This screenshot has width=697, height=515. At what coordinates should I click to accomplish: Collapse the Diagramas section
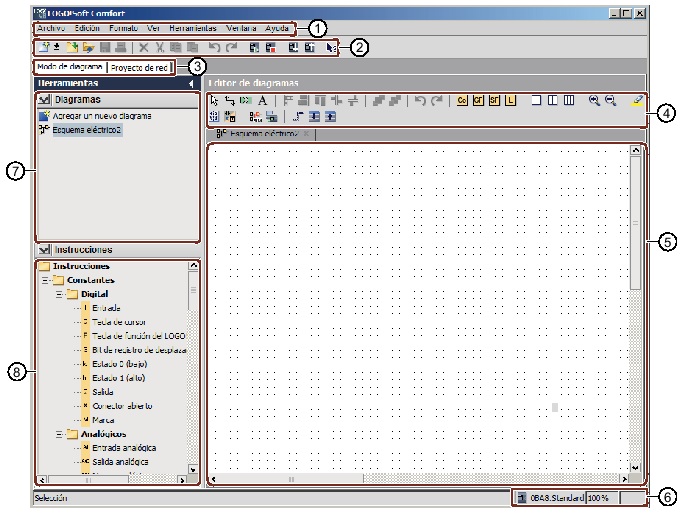44,100
